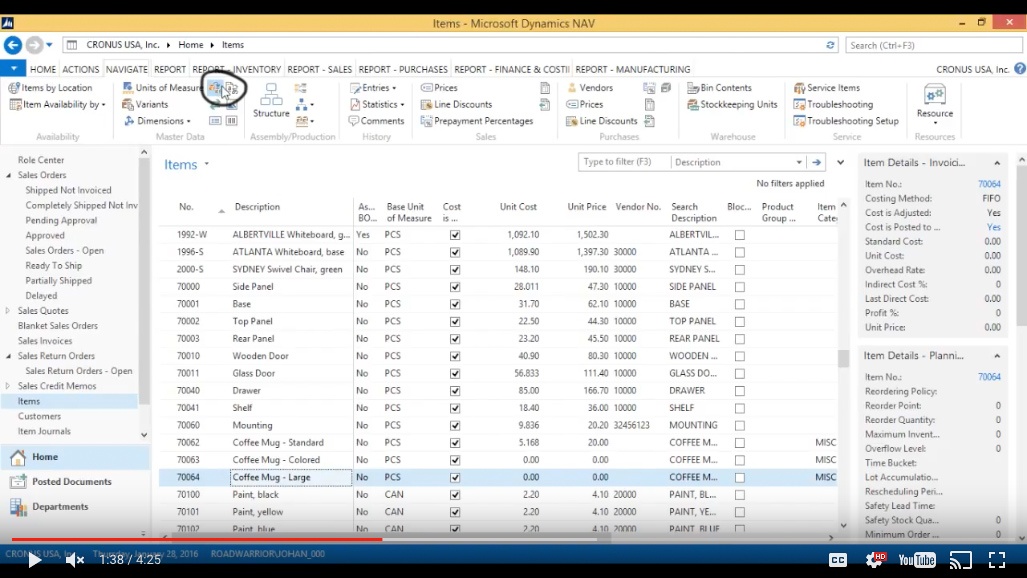Screen dimensions: 1027x578
Task: Open the Help question mark icon
Action: pos(1020,68)
